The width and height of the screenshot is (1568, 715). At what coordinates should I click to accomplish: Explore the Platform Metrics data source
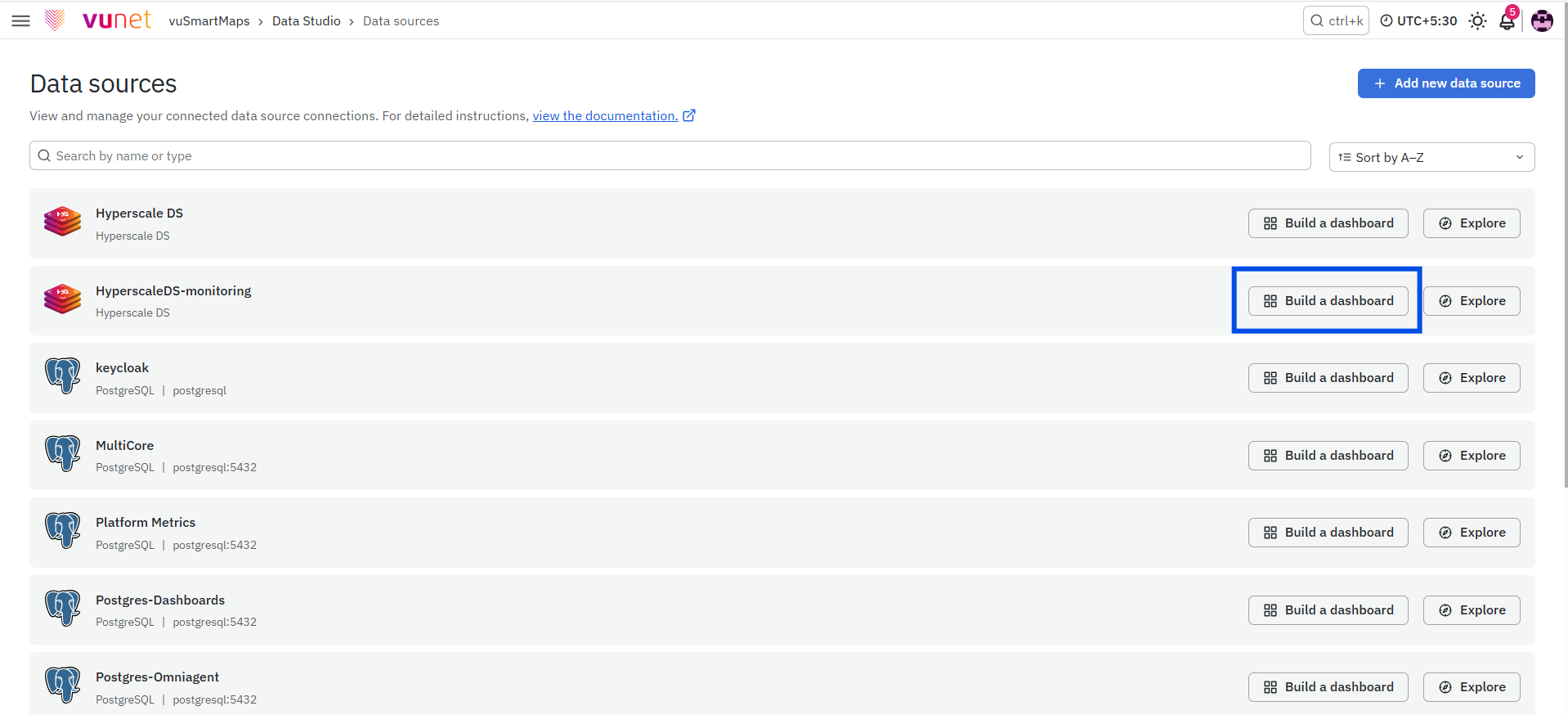pos(1472,533)
